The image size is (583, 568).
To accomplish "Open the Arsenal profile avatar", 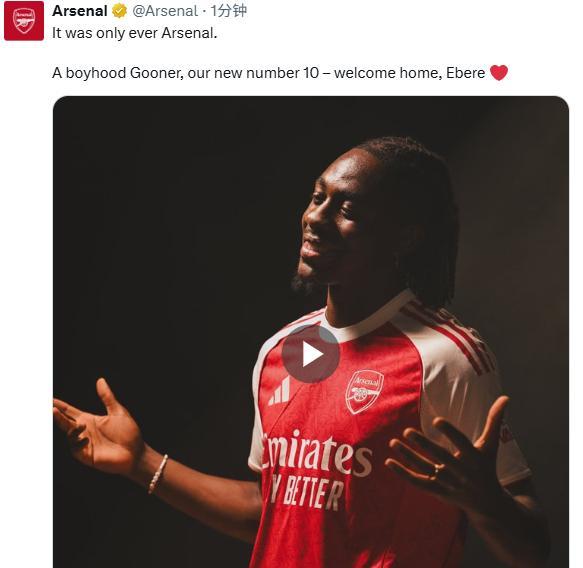I will (24, 21).
